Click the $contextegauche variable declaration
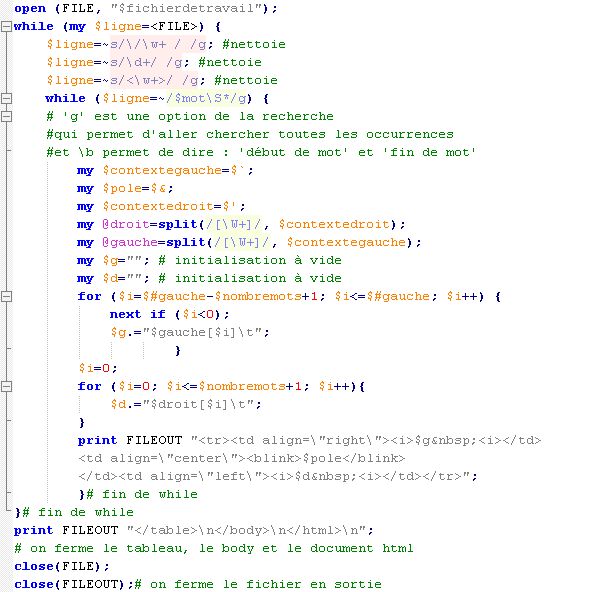 tap(165, 170)
